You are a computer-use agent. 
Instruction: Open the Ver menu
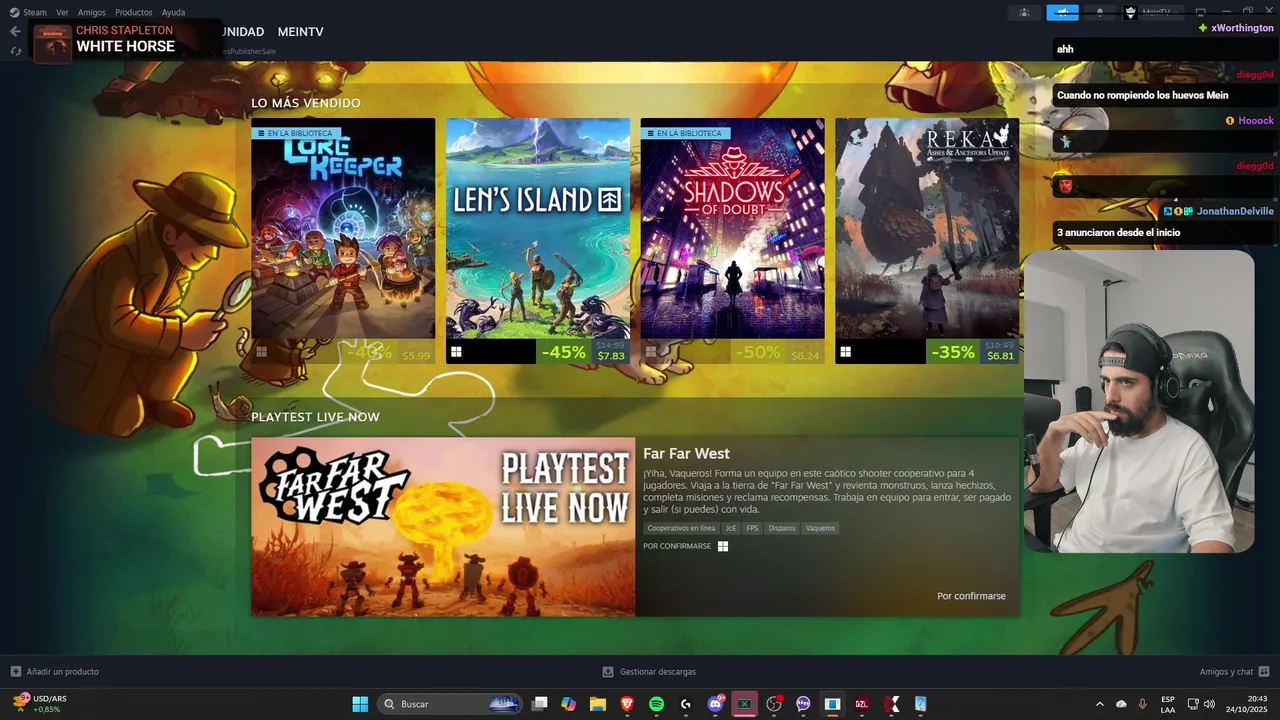click(x=62, y=12)
